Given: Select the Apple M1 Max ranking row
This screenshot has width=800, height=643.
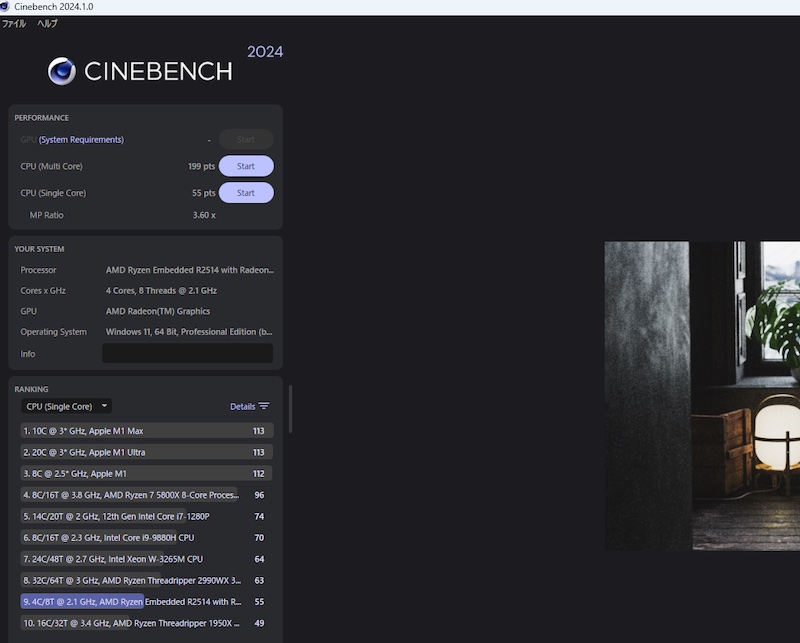Looking at the screenshot, I should 147,431.
